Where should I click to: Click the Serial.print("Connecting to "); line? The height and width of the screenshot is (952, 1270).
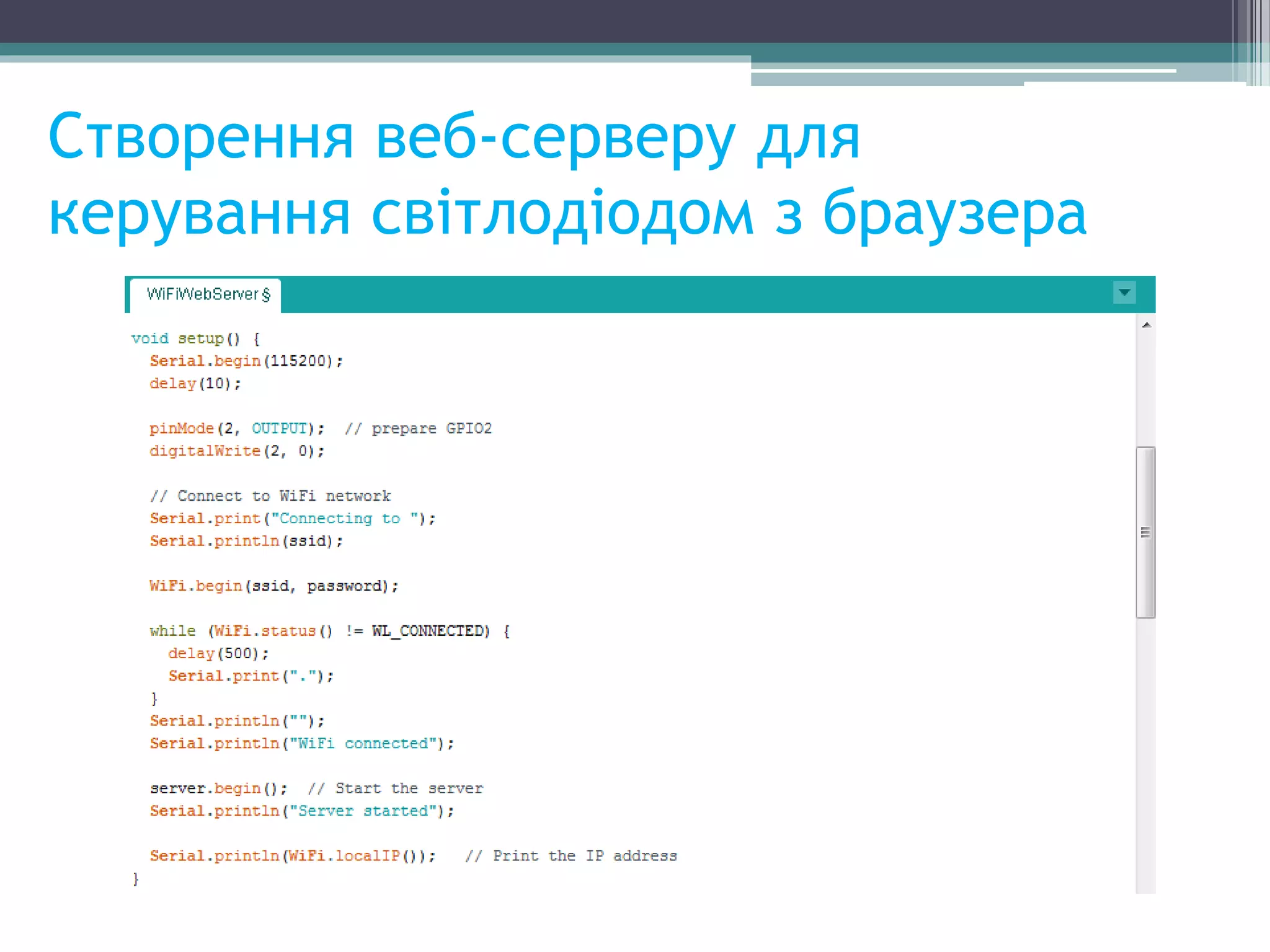(x=293, y=519)
